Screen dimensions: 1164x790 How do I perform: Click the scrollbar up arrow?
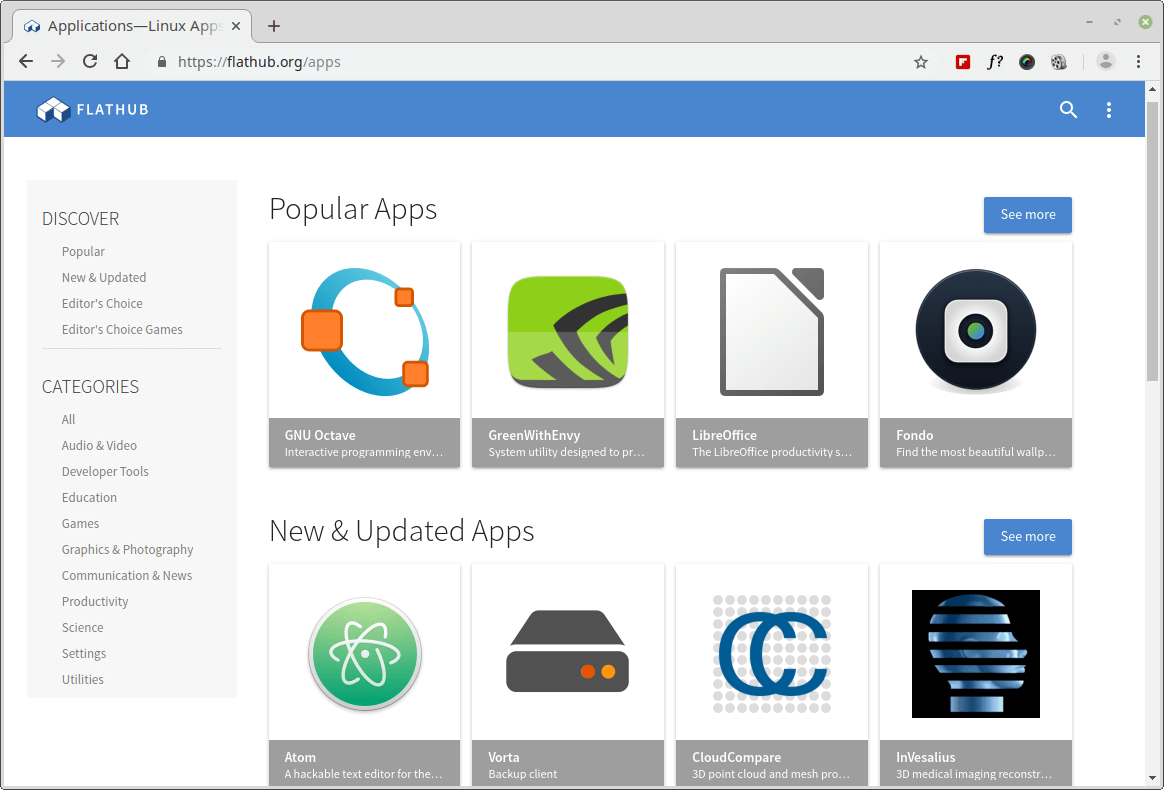(x=1153, y=89)
